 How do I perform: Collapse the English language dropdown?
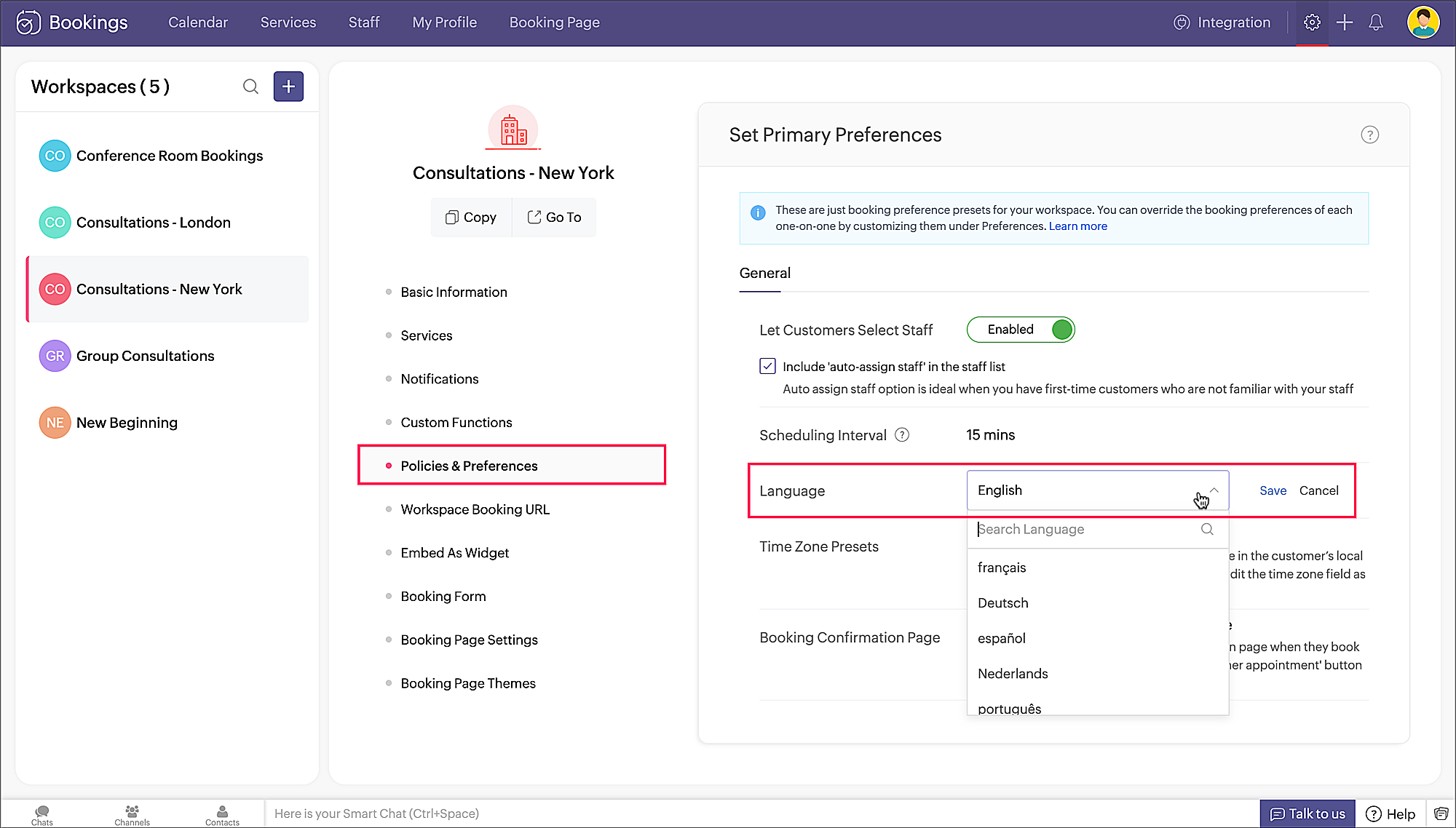(x=1214, y=490)
